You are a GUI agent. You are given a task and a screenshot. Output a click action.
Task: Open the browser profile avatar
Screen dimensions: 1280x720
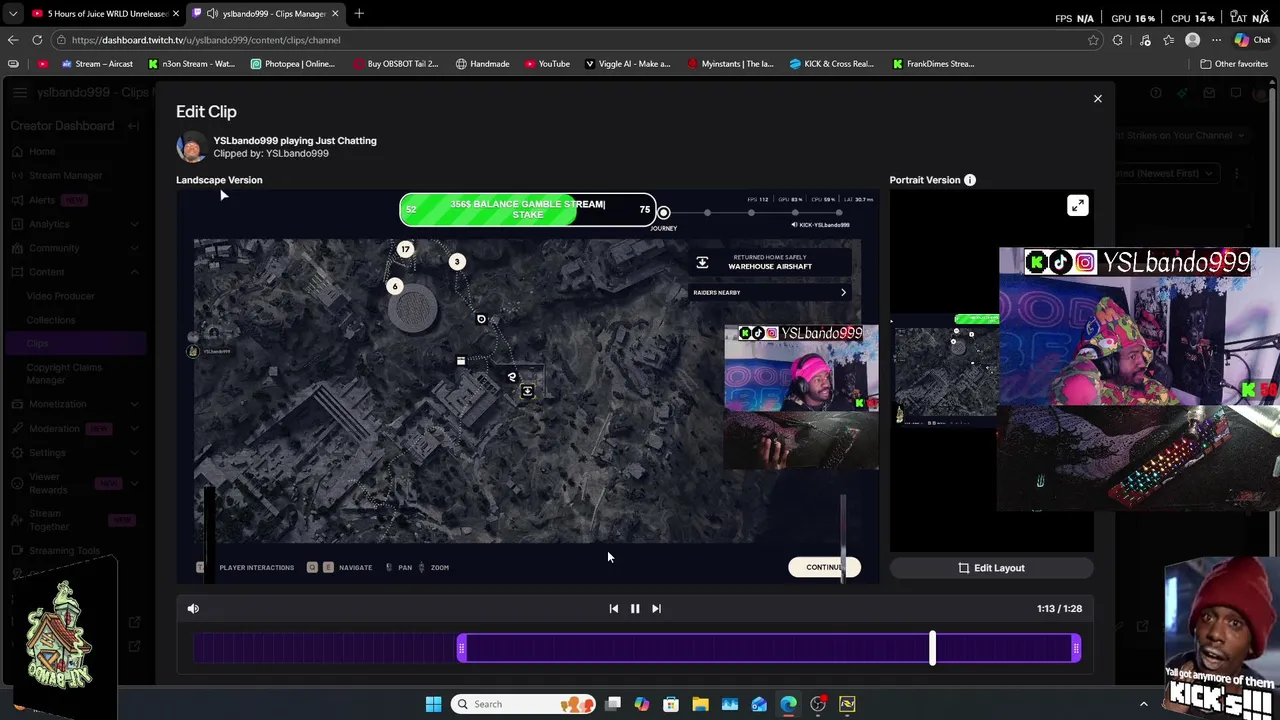[x=1192, y=40]
